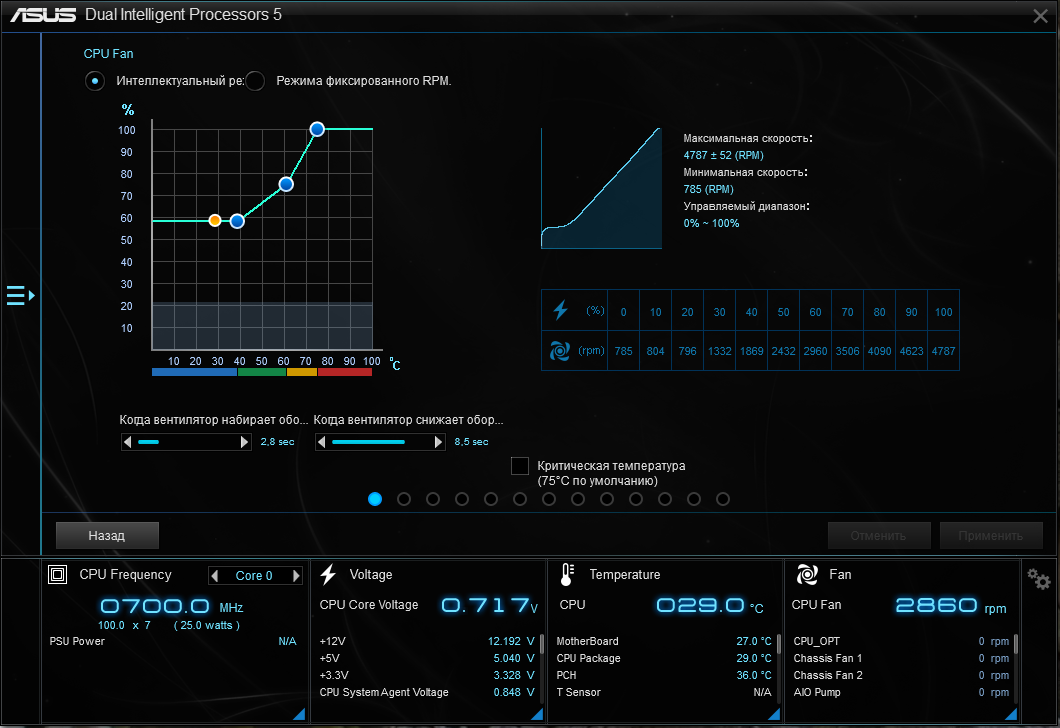Increase fan spin-down time with right arrow
This screenshot has height=728, width=1060.
pos(439,442)
